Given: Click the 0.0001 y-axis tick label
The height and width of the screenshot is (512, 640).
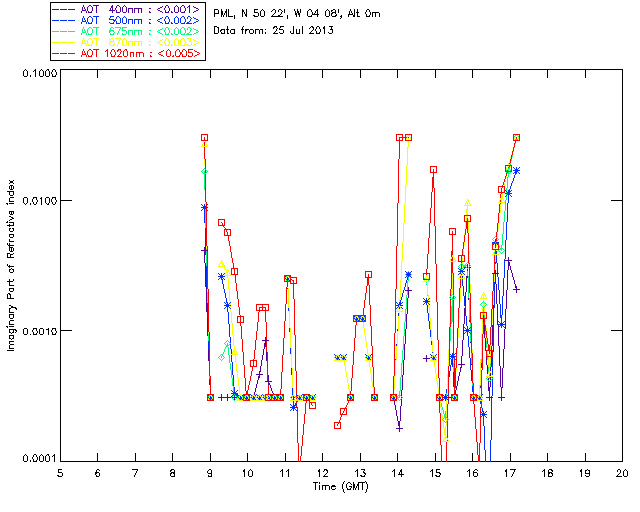Looking at the screenshot, I should (39, 458).
